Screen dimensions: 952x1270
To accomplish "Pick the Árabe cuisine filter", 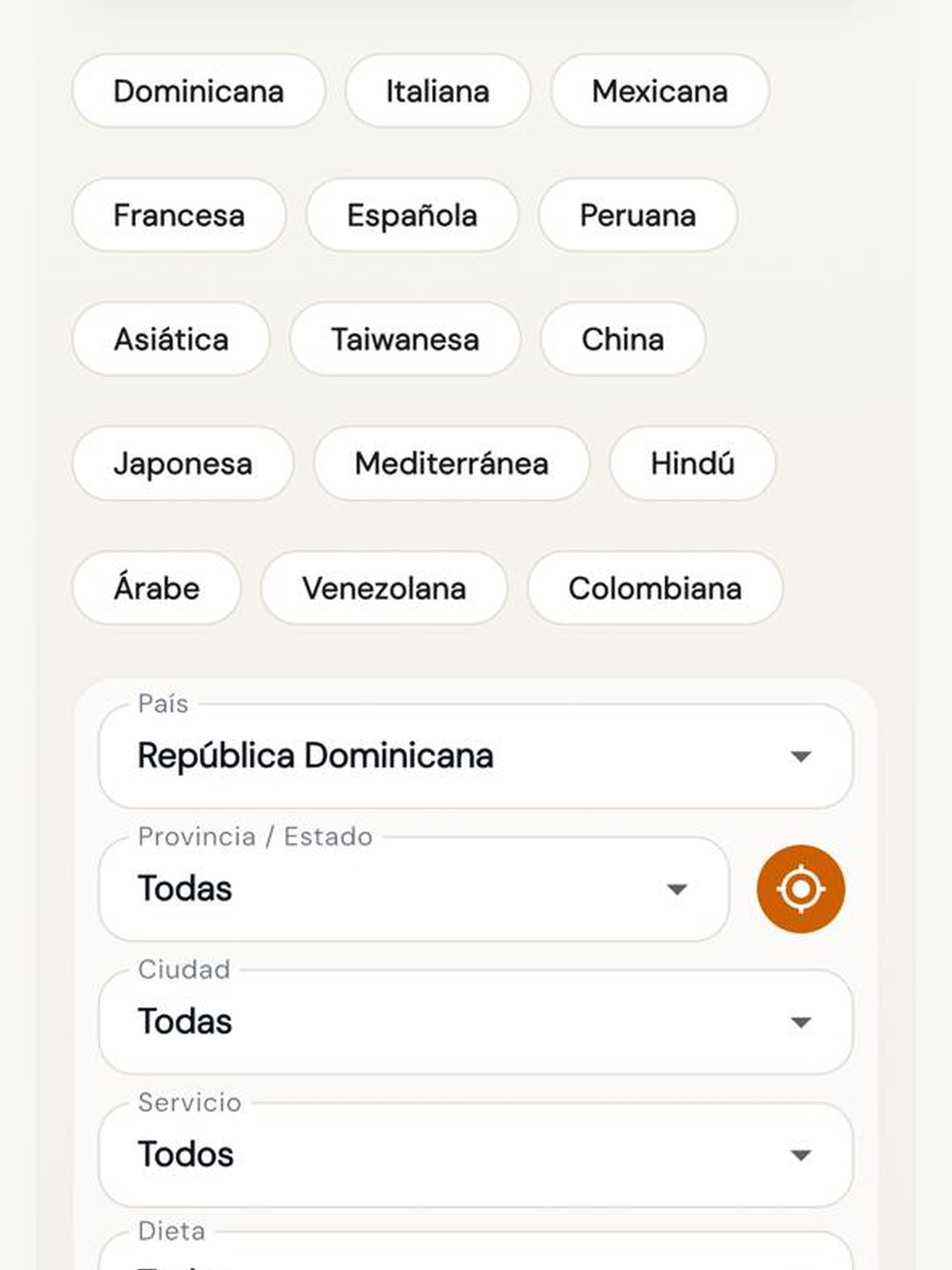I will click(x=157, y=588).
